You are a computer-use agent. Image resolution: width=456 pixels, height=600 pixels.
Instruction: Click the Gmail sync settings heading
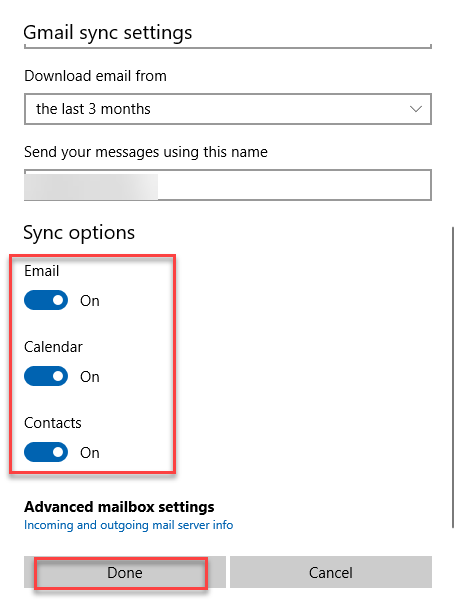point(107,33)
